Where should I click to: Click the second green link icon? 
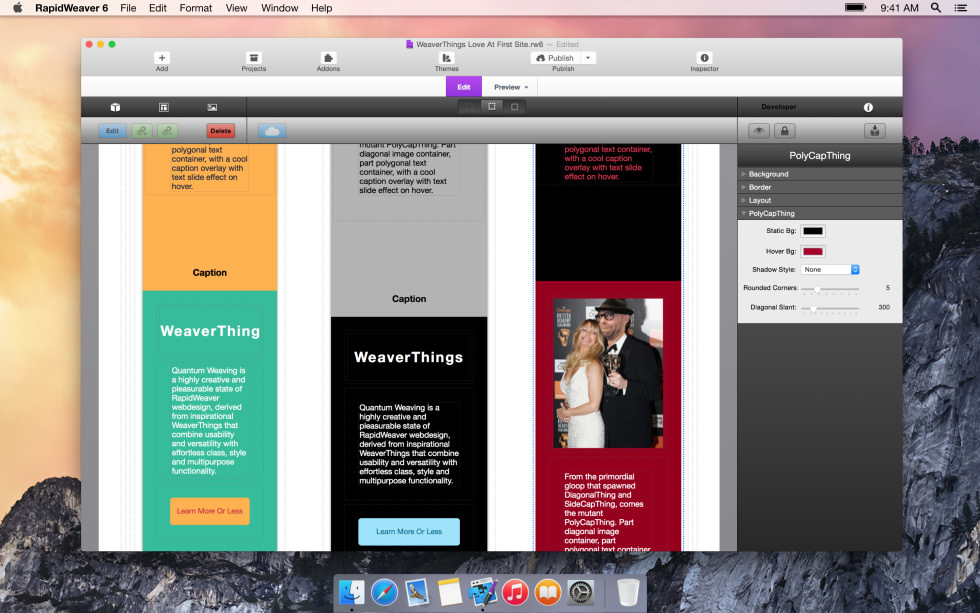168,131
